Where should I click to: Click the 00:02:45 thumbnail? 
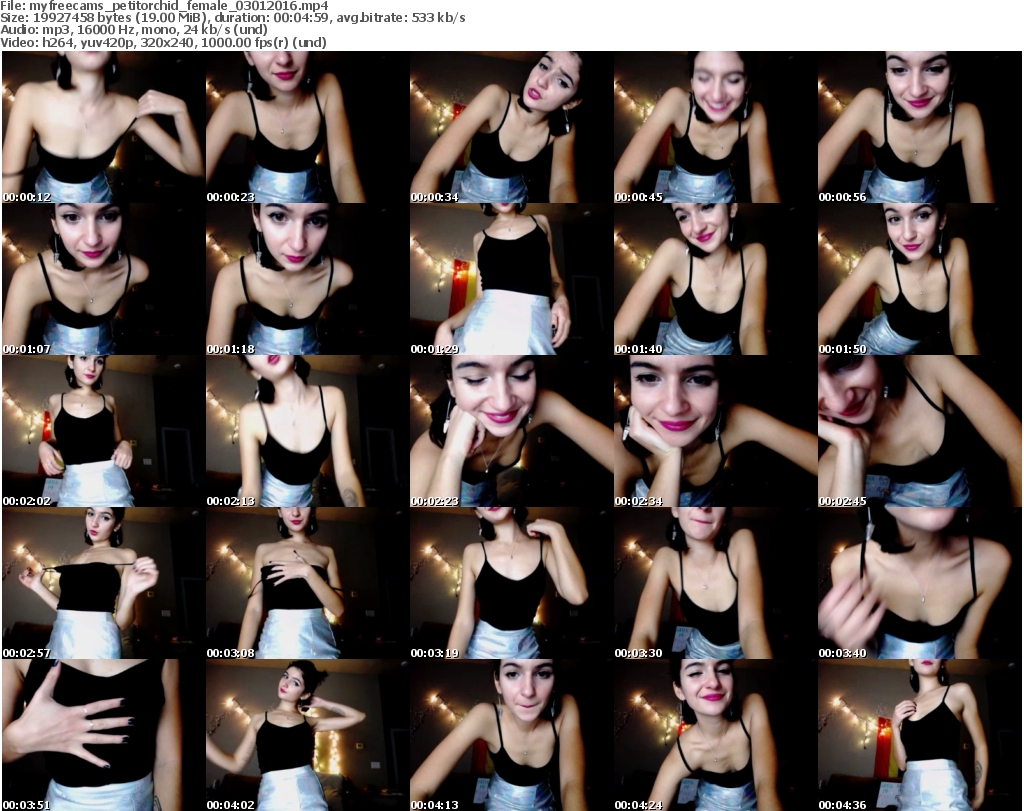pos(920,432)
